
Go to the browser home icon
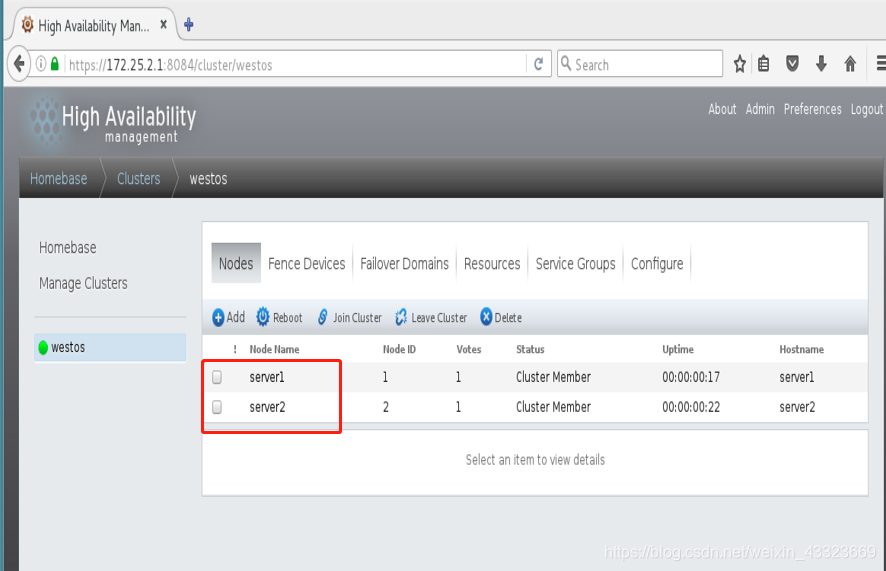coord(850,64)
